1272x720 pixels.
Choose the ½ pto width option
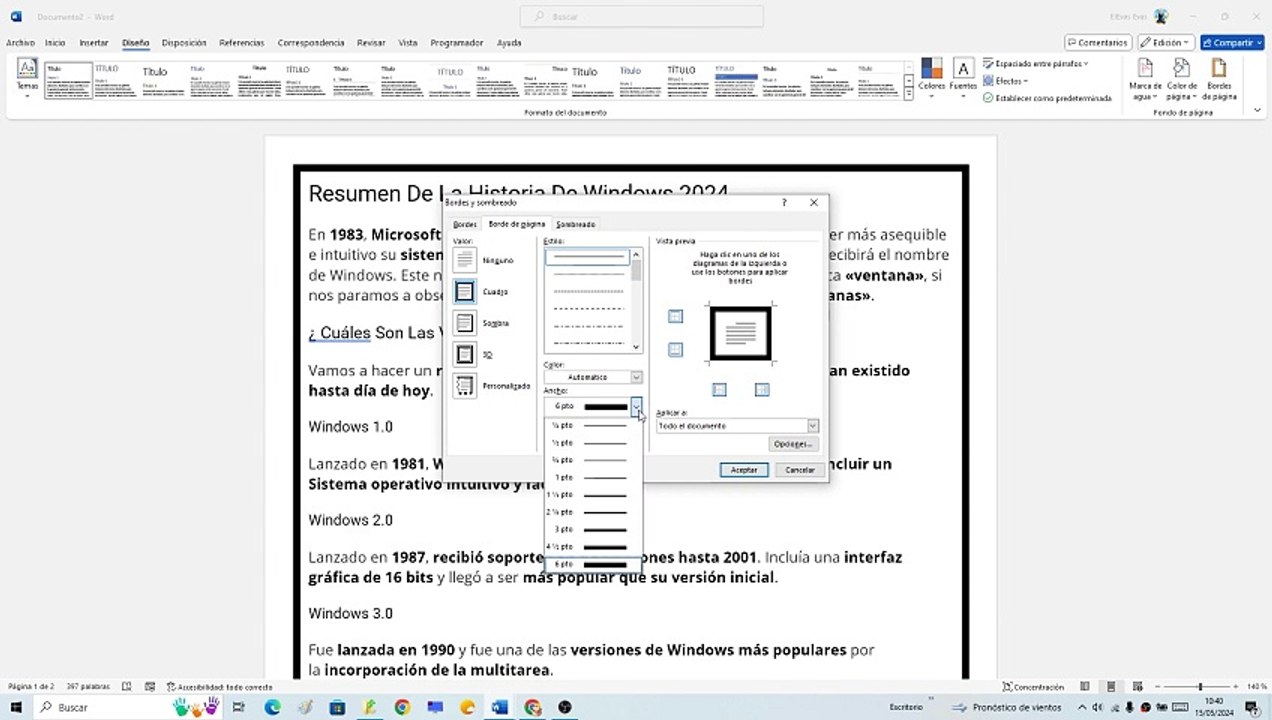tap(593, 442)
